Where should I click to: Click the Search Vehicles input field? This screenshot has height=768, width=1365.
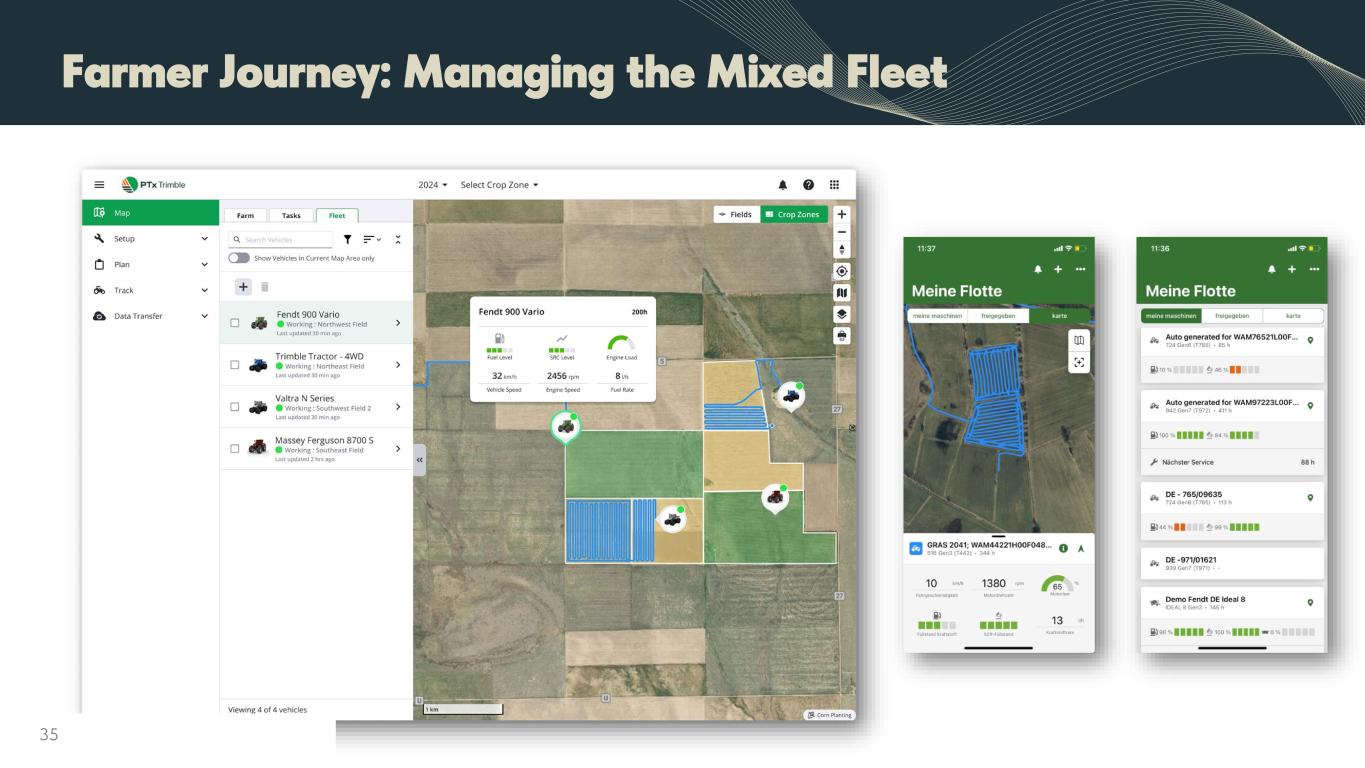point(282,240)
